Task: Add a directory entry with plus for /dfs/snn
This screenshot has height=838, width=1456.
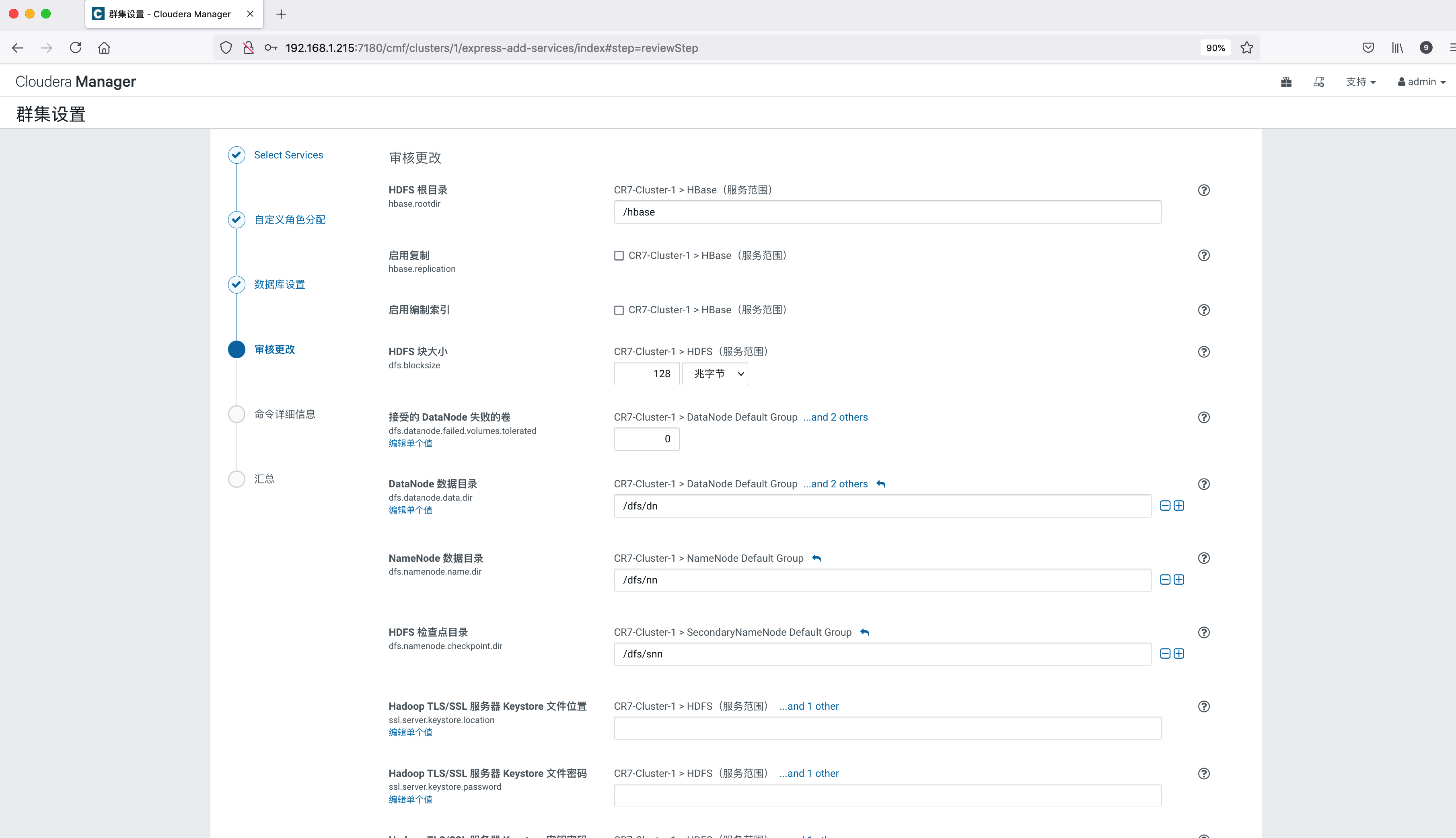Action: click(1178, 654)
